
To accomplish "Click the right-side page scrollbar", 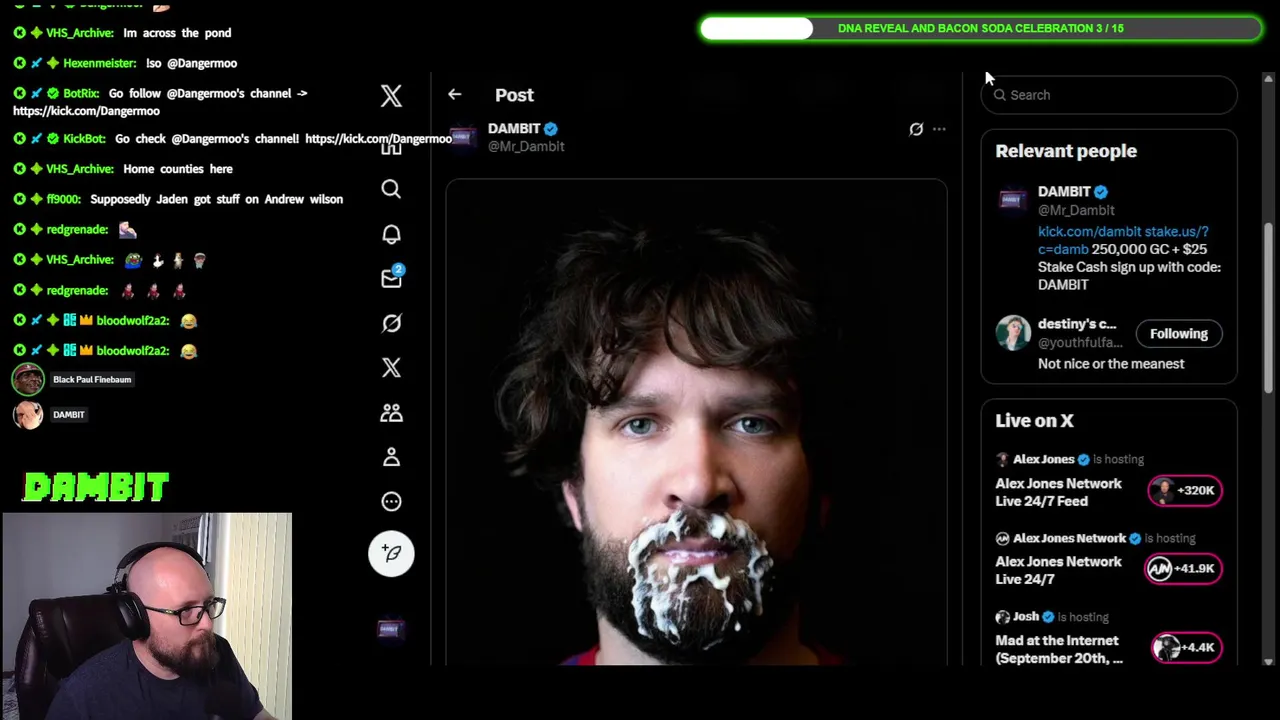I will pos(1270,306).
